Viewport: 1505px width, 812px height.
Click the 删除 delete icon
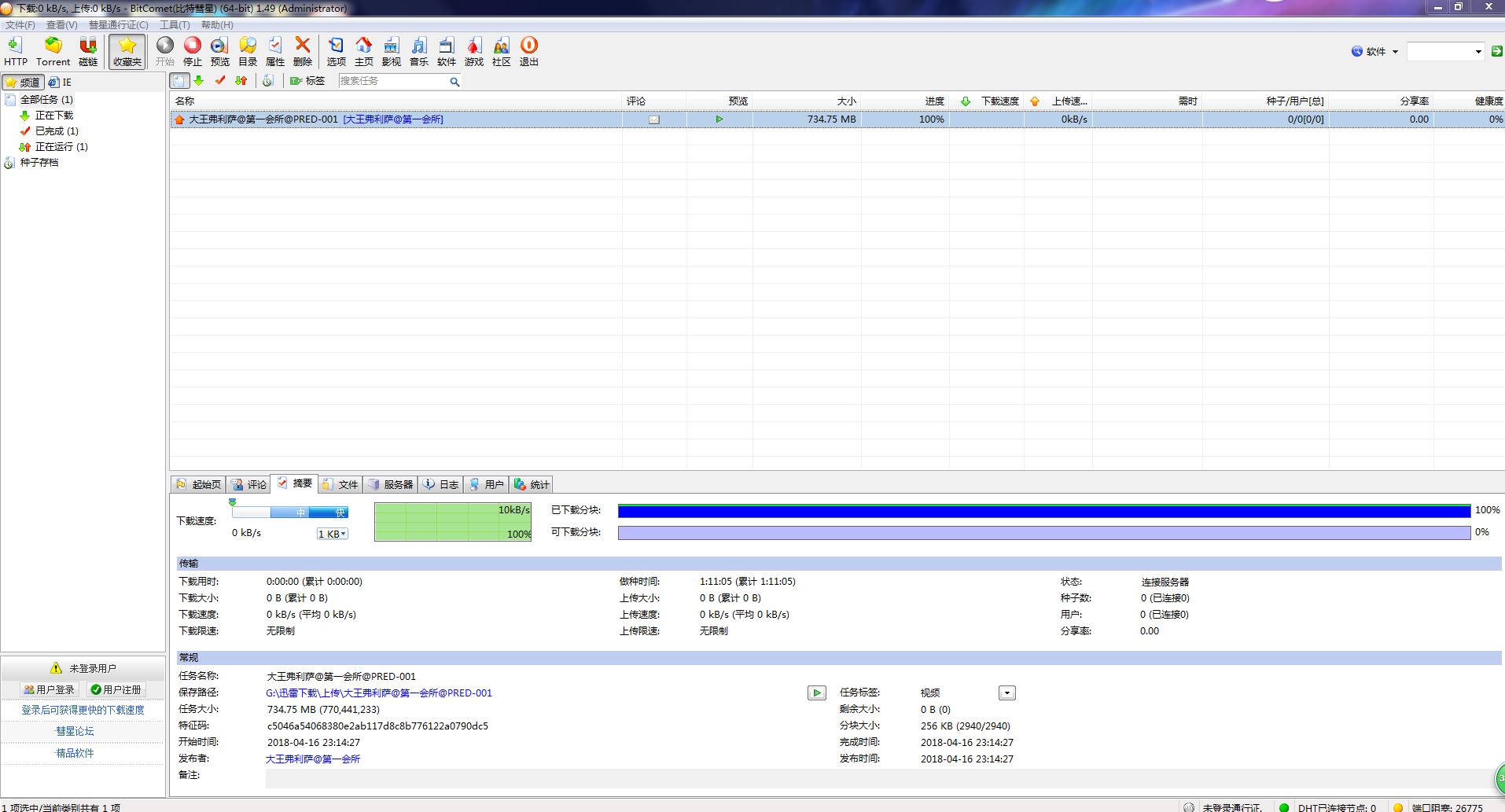(x=303, y=51)
